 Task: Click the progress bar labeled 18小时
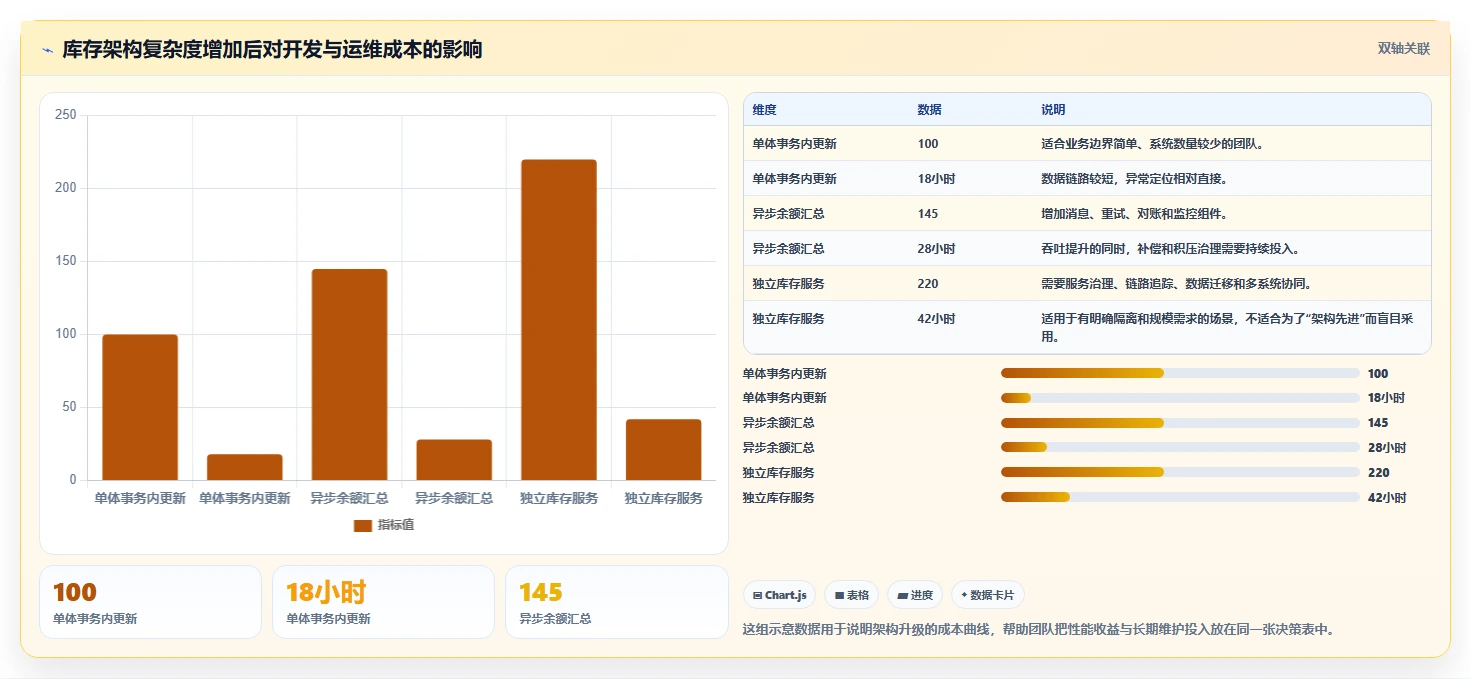point(1180,398)
